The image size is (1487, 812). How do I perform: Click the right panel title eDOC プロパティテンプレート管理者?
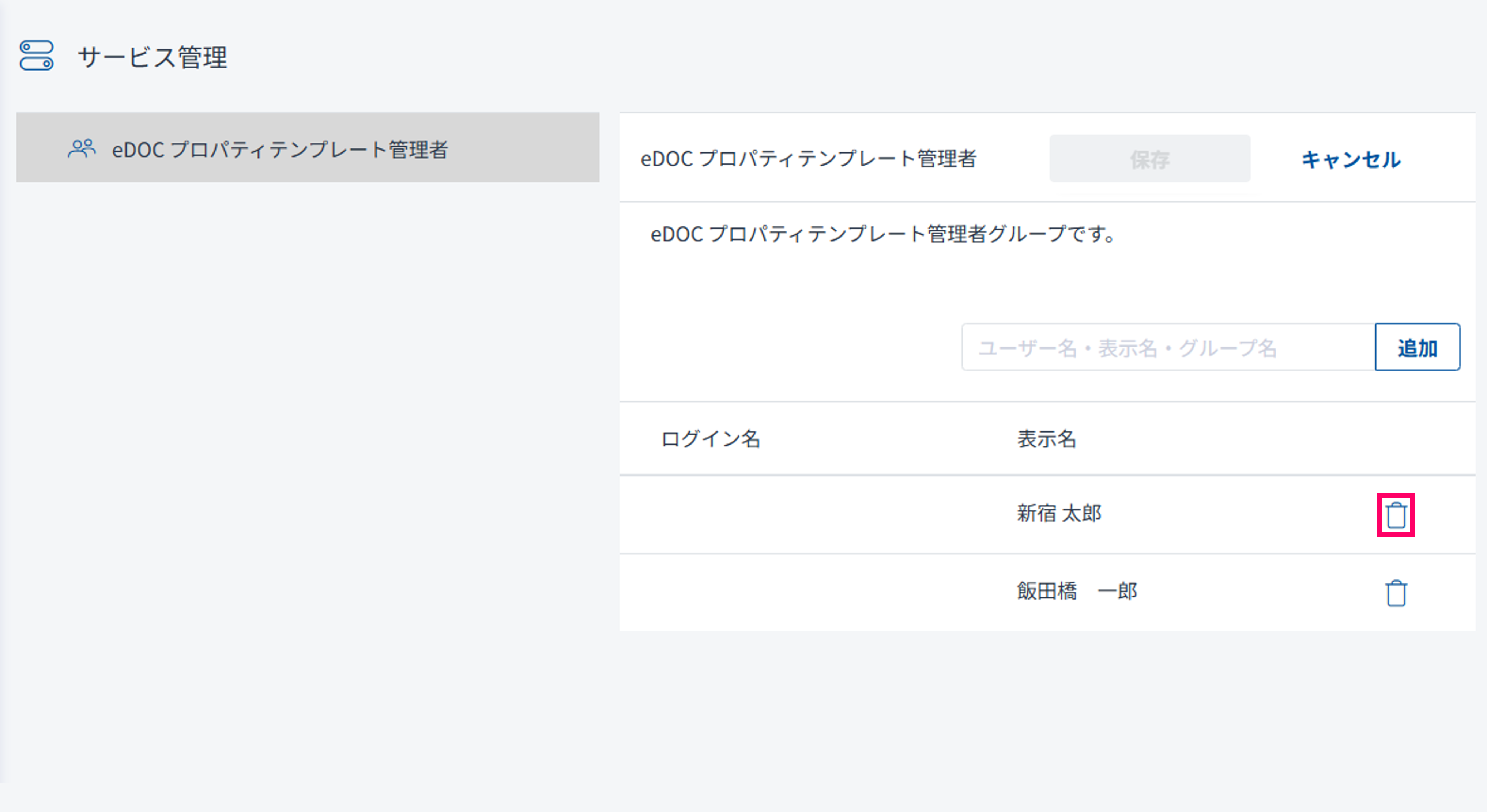click(808, 159)
